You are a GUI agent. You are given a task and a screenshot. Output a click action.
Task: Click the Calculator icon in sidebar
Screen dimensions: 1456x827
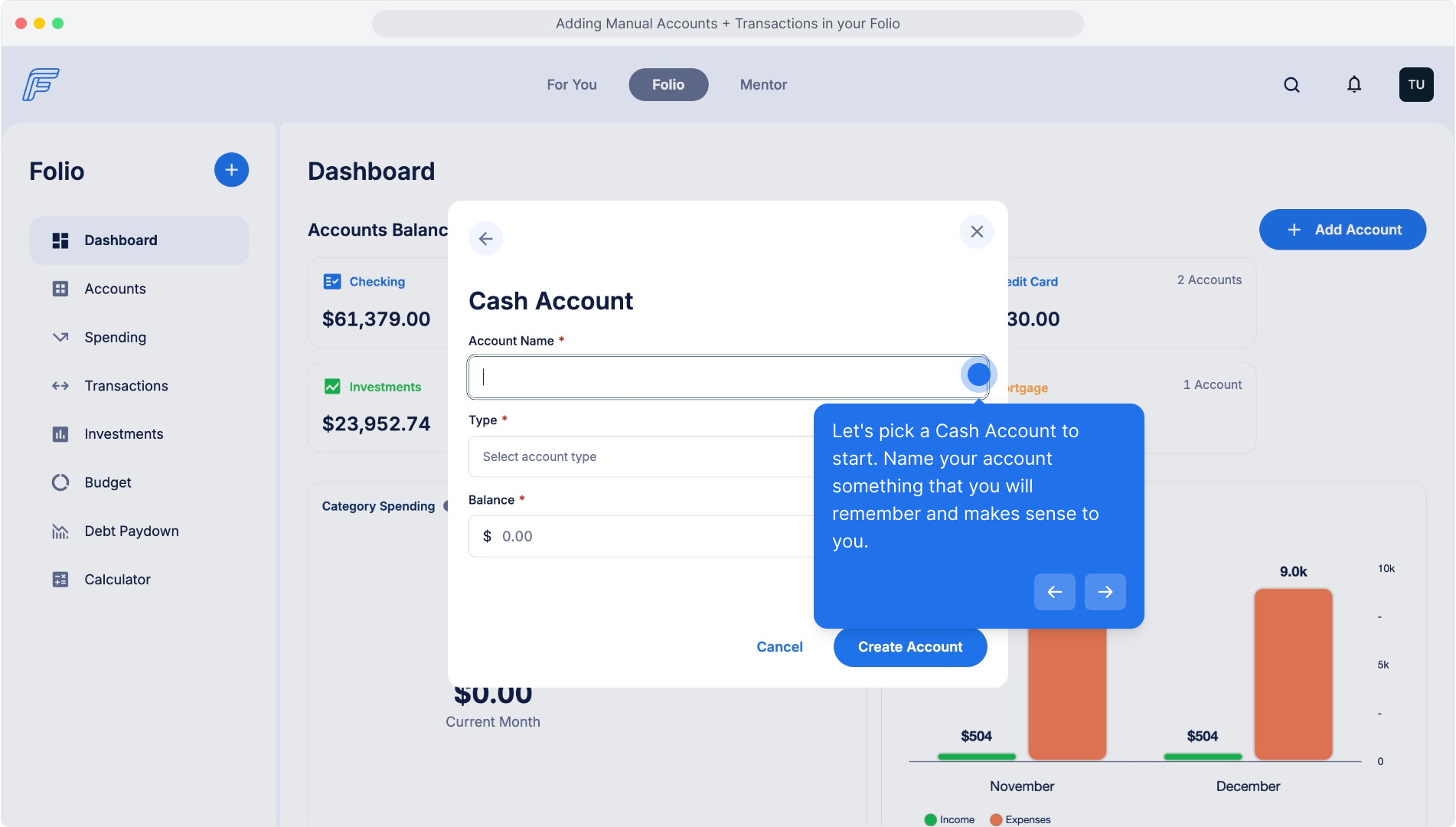click(x=60, y=580)
